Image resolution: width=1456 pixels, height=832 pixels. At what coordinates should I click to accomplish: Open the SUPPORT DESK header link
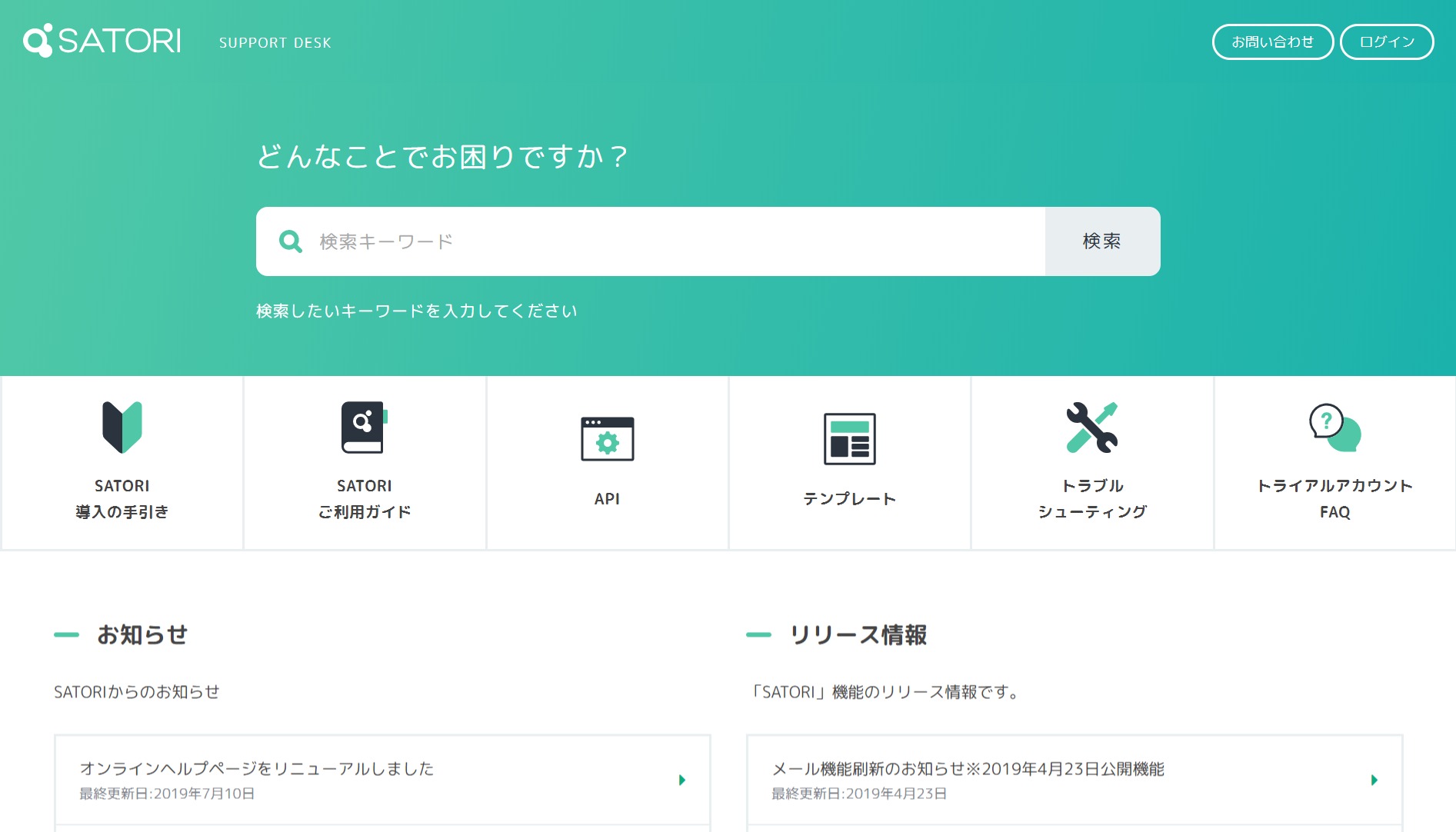[x=275, y=43]
